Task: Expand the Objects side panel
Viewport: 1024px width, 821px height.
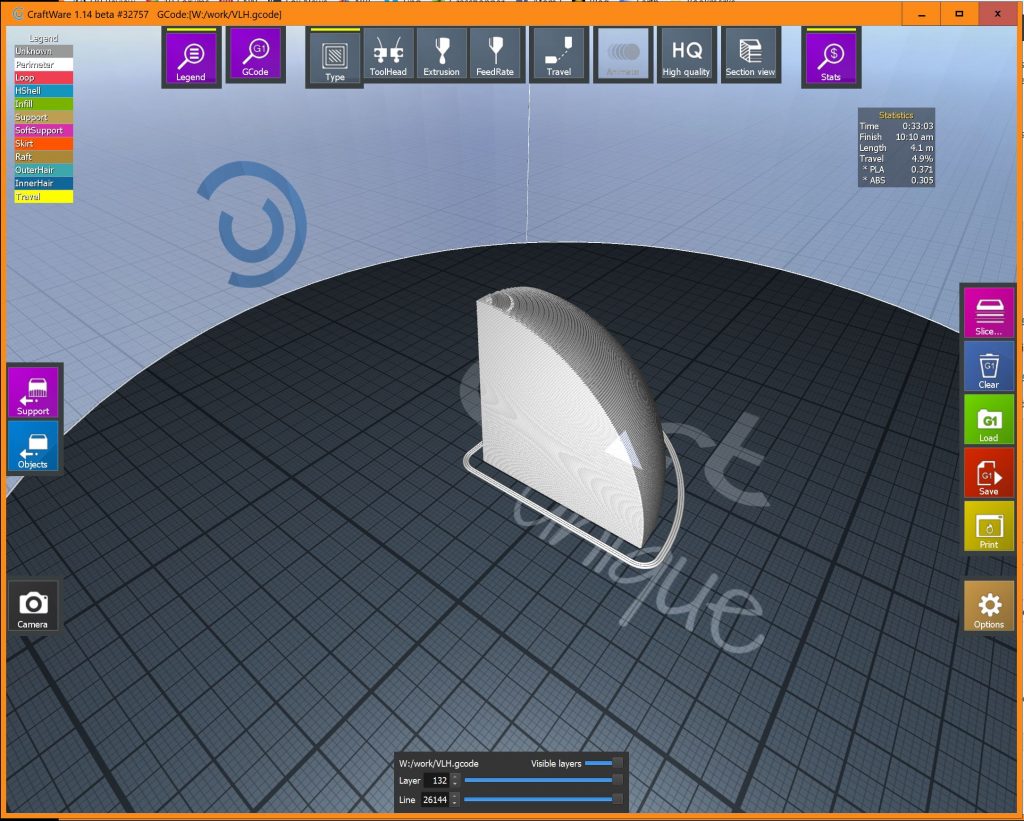Action: click(x=33, y=447)
